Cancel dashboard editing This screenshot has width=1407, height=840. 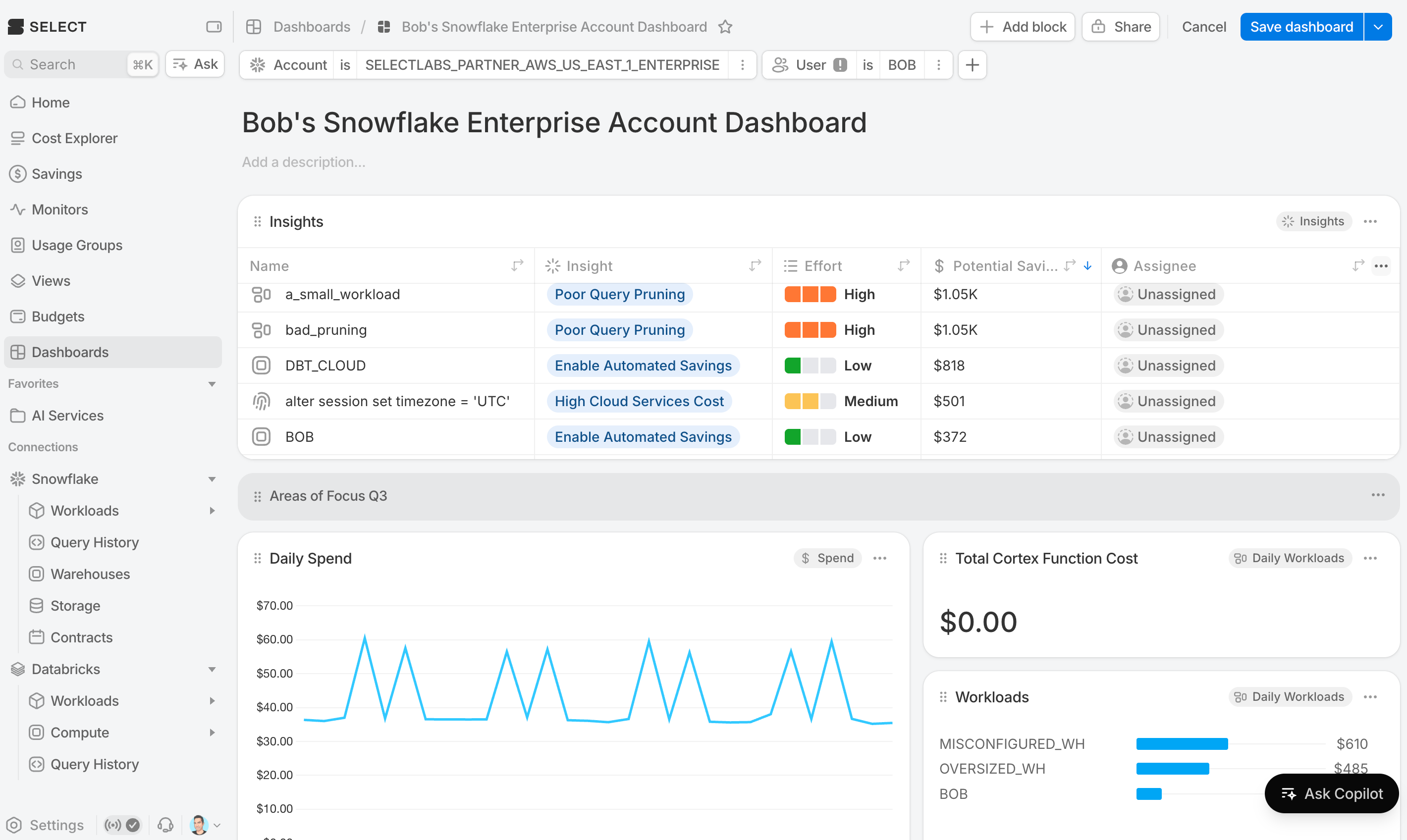click(1204, 27)
